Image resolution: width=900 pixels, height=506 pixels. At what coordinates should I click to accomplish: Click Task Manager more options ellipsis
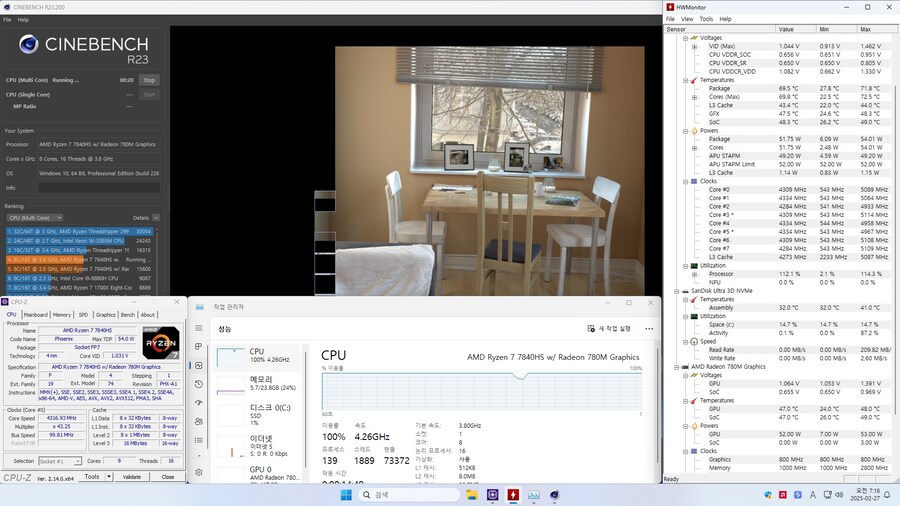coord(649,329)
